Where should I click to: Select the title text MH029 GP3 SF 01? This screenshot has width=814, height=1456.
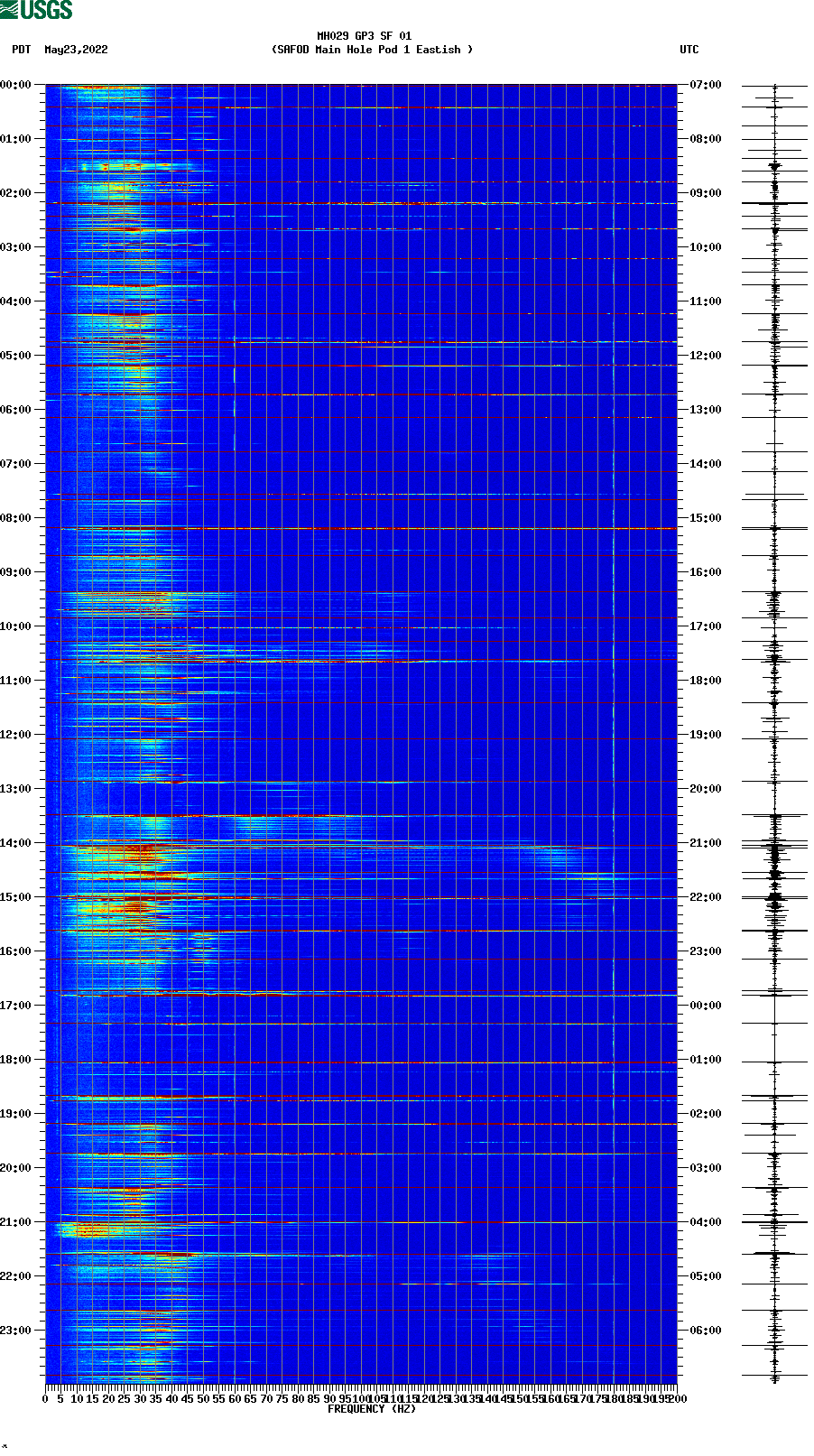pos(364,36)
